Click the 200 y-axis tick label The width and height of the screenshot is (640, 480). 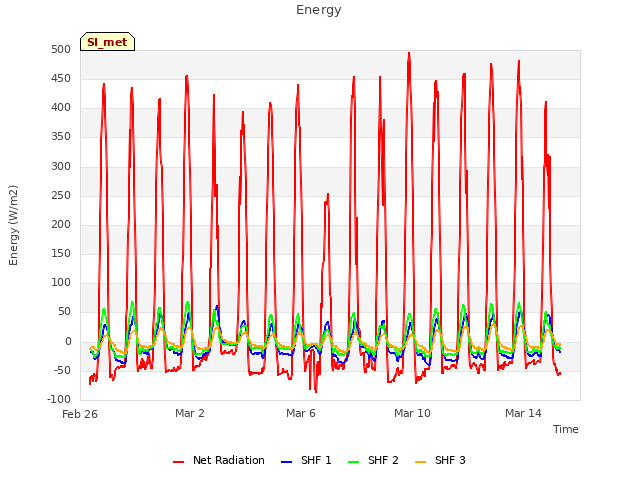(61, 224)
